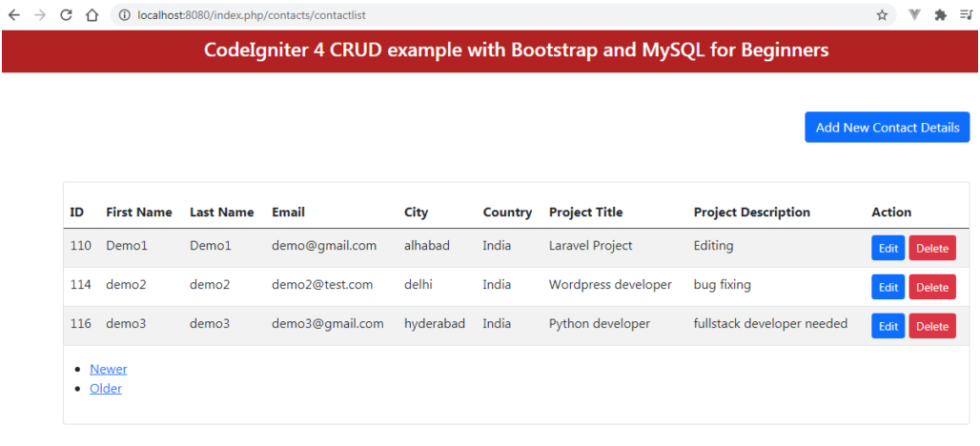980x446 pixels.
Task: View site information icon in the address bar
Action: click(x=125, y=15)
